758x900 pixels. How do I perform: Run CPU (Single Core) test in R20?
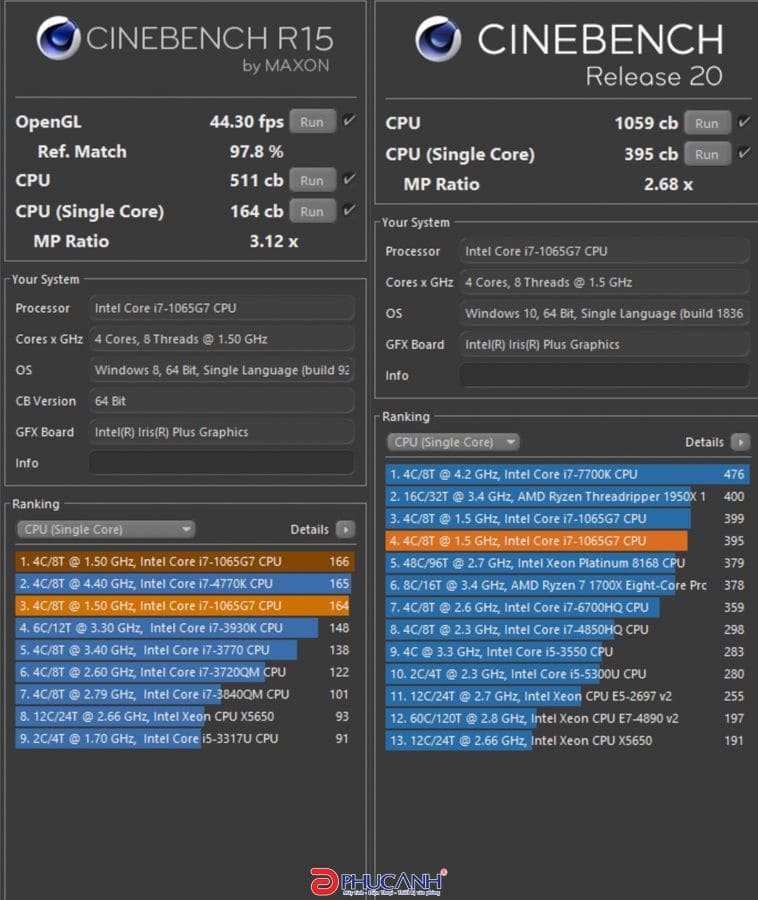(707, 154)
